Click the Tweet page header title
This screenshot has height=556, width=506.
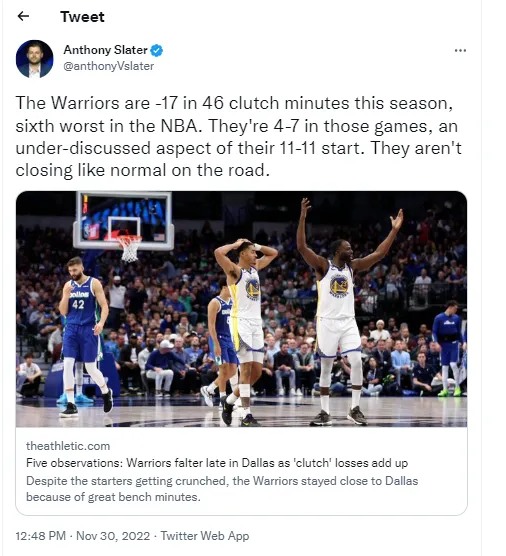pos(82,17)
